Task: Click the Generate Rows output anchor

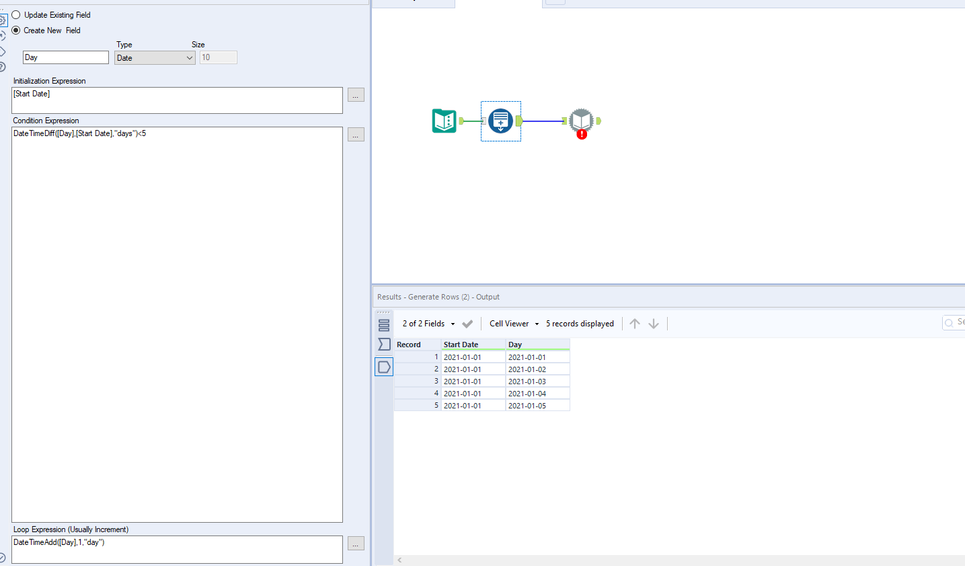Action: pos(519,121)
